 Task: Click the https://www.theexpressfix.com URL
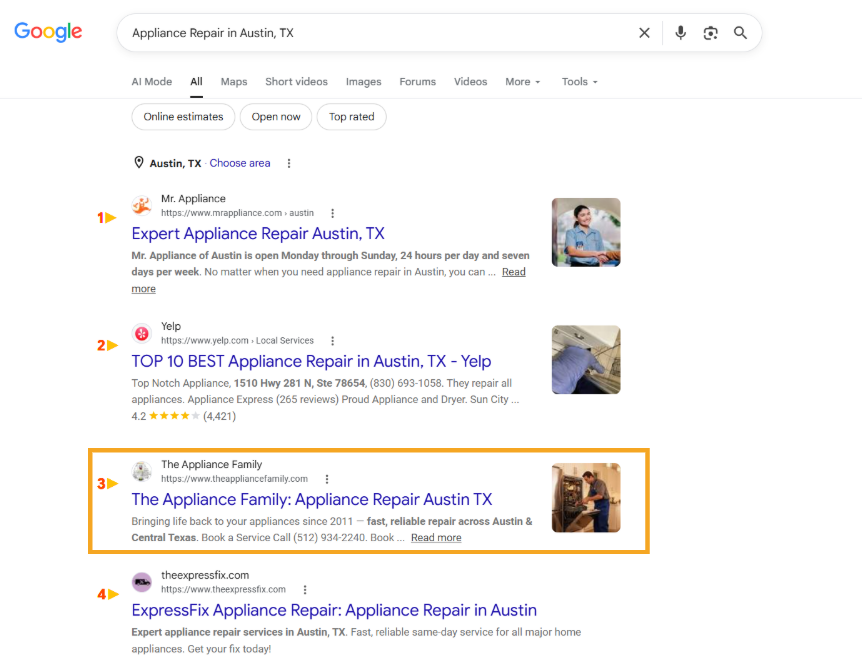pos(223,590)
